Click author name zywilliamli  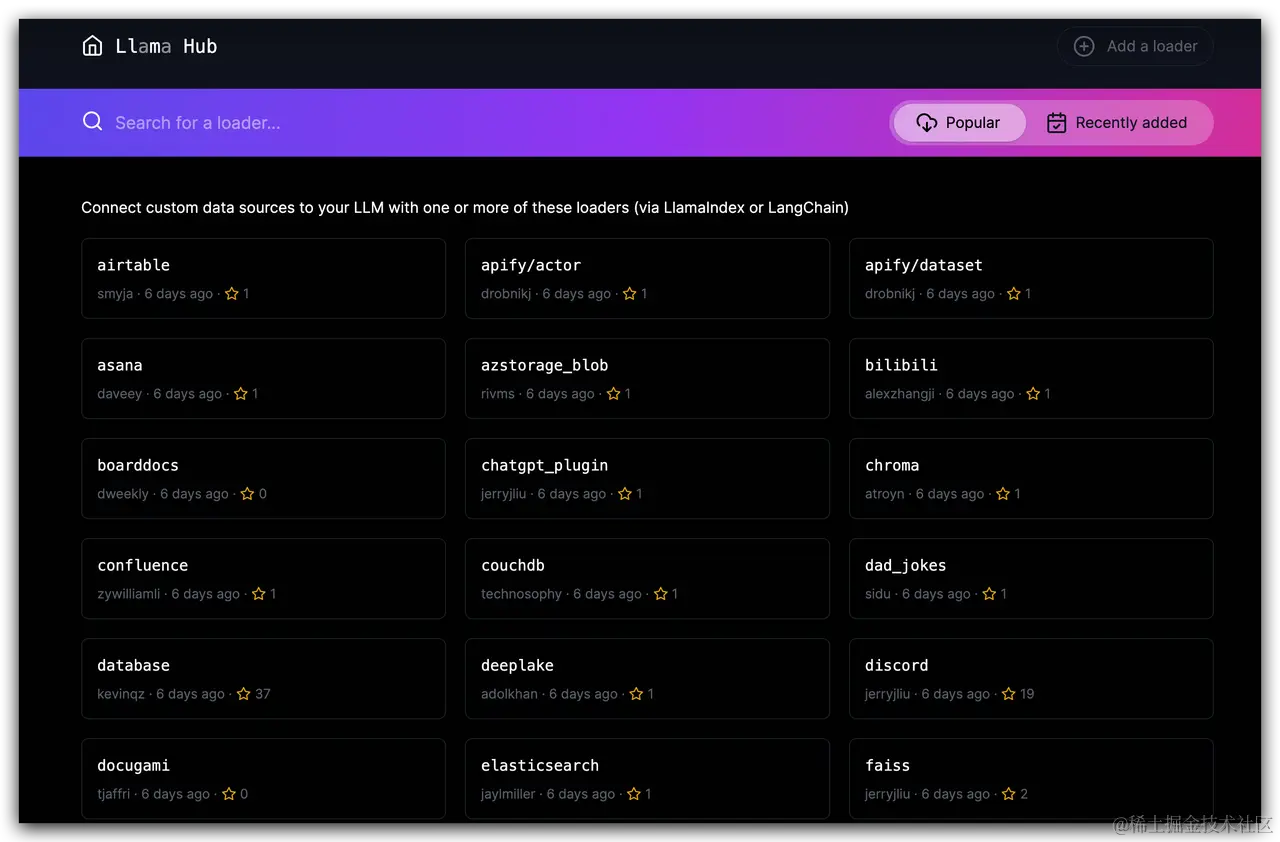click(128, 594)
